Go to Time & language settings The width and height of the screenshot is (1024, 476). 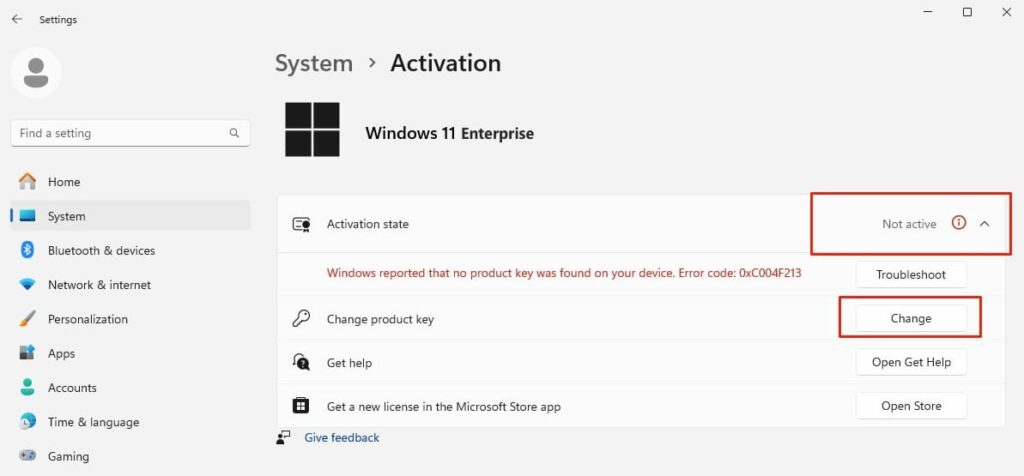pyautogui.click(x=93, y=422)
